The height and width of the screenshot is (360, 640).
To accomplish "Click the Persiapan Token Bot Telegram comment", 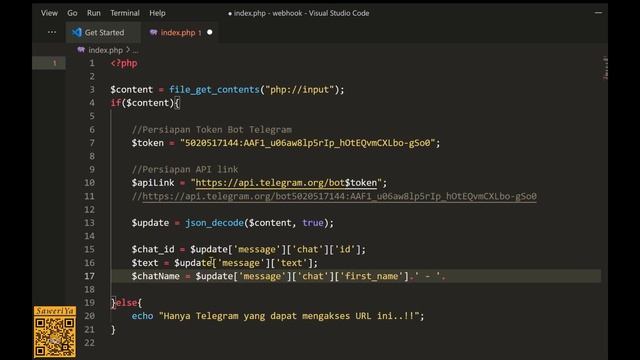I will click(212, 130).
